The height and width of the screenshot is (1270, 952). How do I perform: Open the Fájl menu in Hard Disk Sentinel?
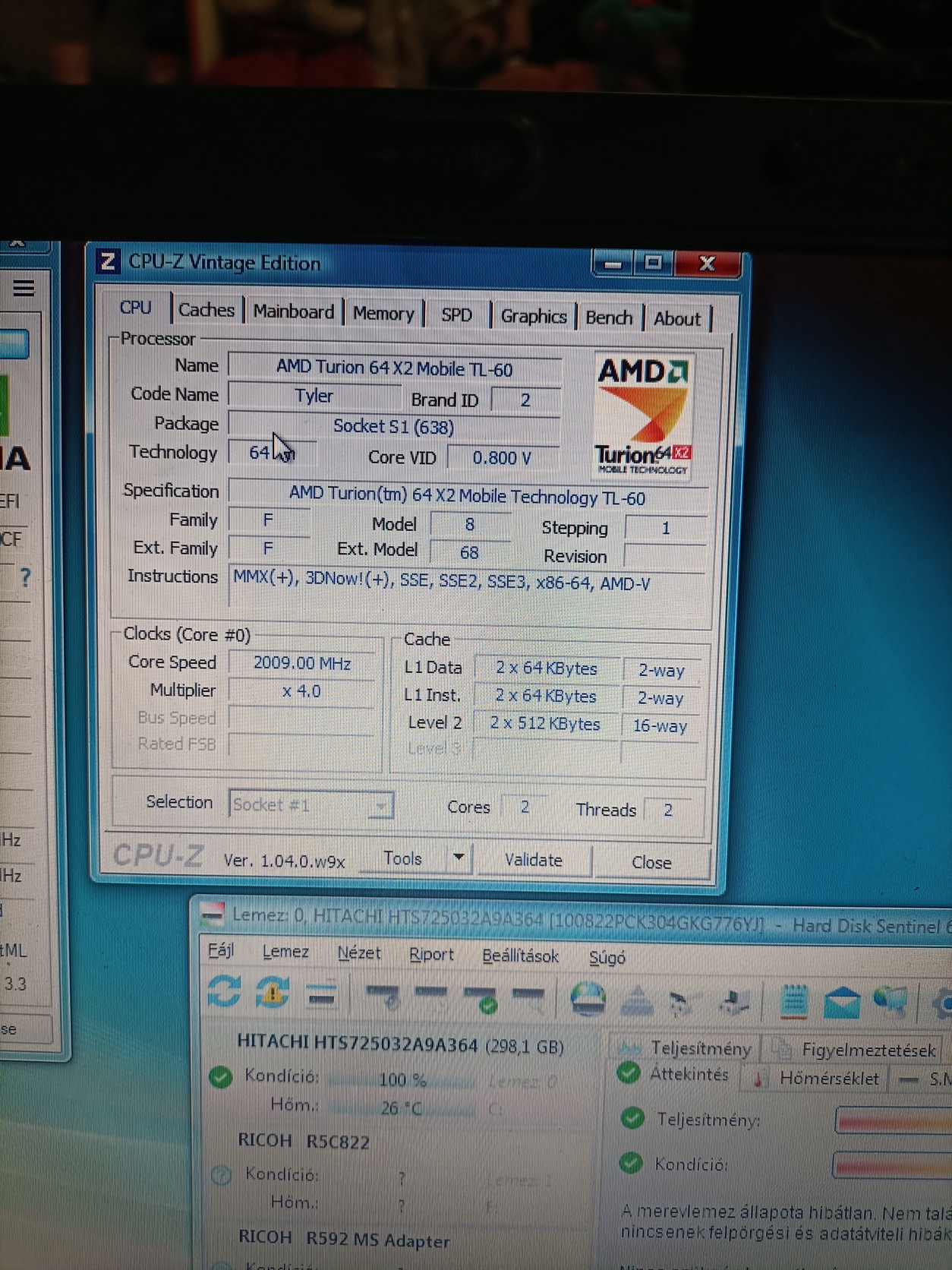click(x=220, y=950)
